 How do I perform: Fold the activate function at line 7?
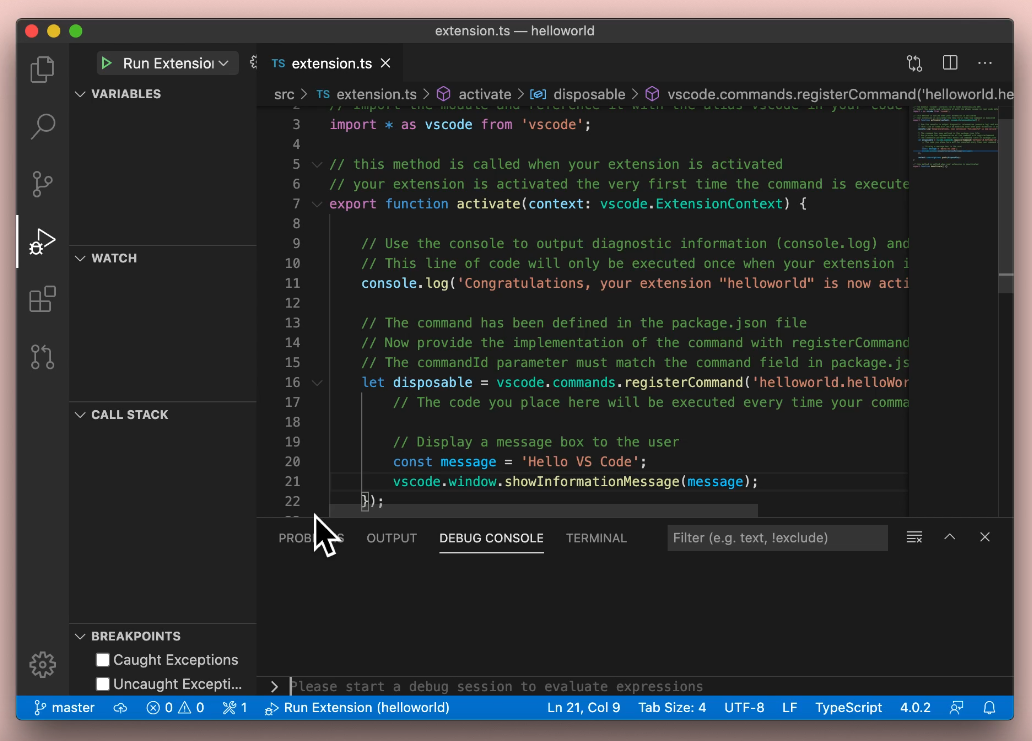(x=317, y=204)
